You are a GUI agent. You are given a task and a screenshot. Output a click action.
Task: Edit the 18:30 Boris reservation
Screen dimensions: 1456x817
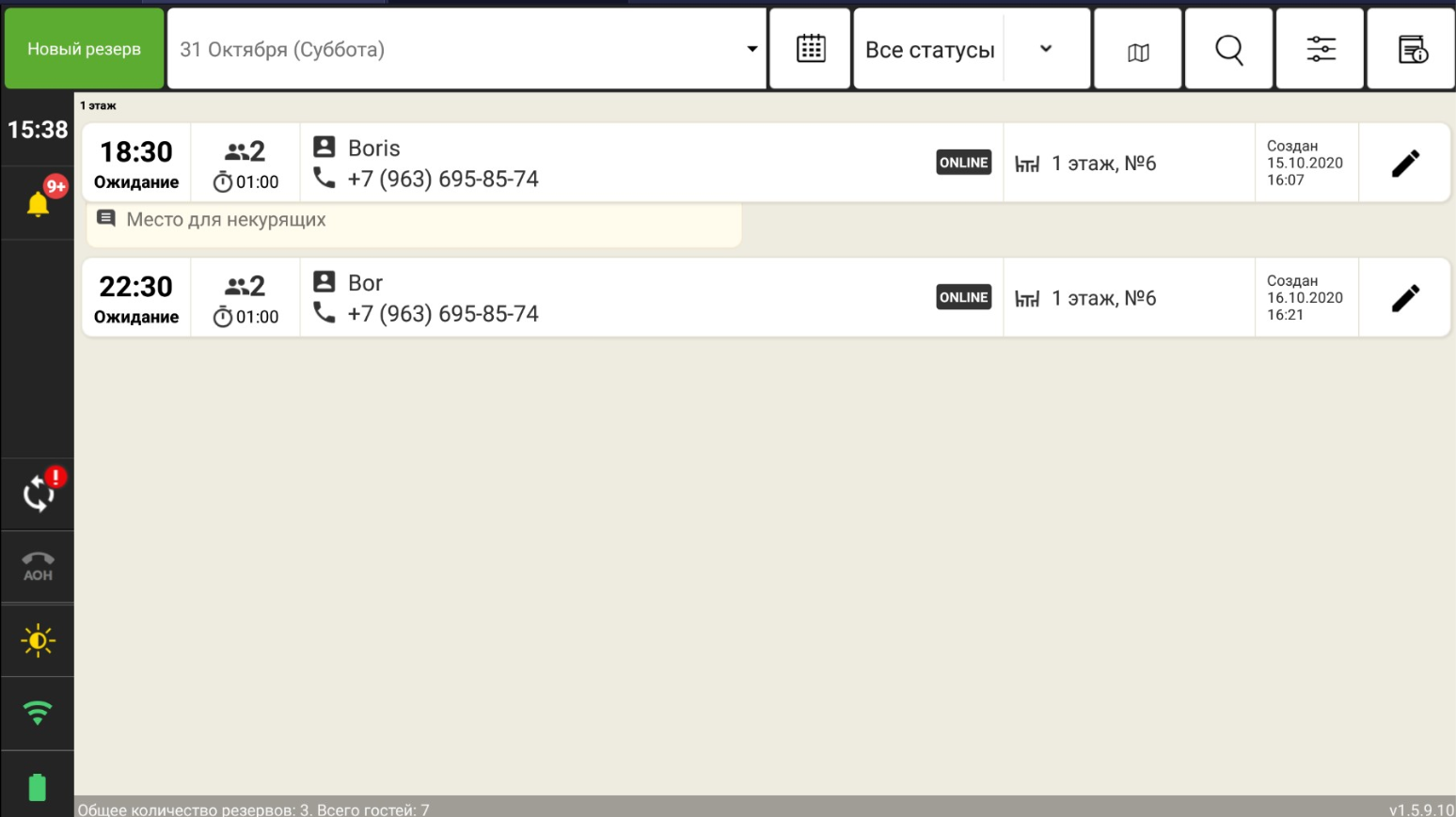coord(1404,164)
